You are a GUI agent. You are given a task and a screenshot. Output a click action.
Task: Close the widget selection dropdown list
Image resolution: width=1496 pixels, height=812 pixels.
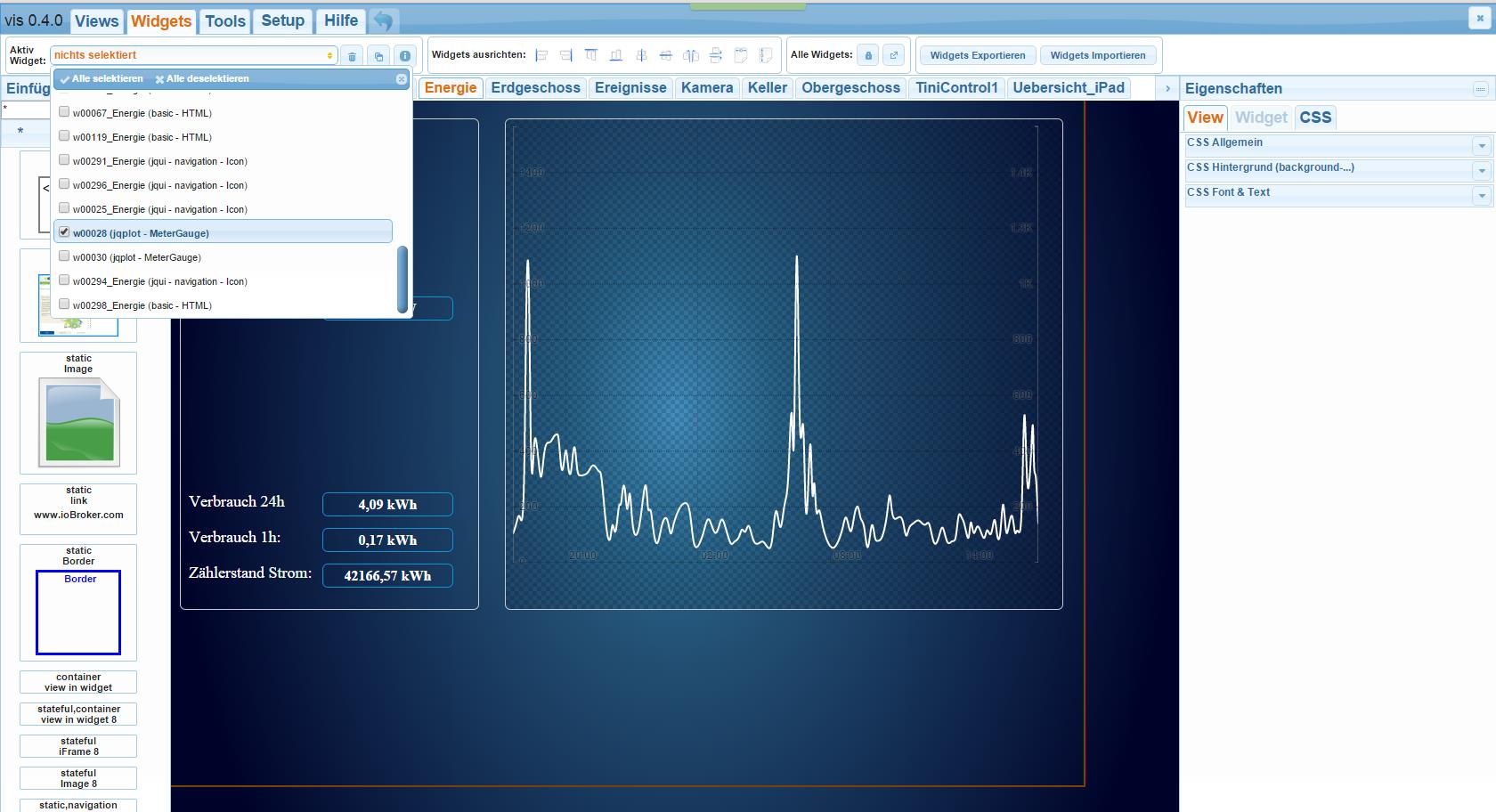coord(401,79)
